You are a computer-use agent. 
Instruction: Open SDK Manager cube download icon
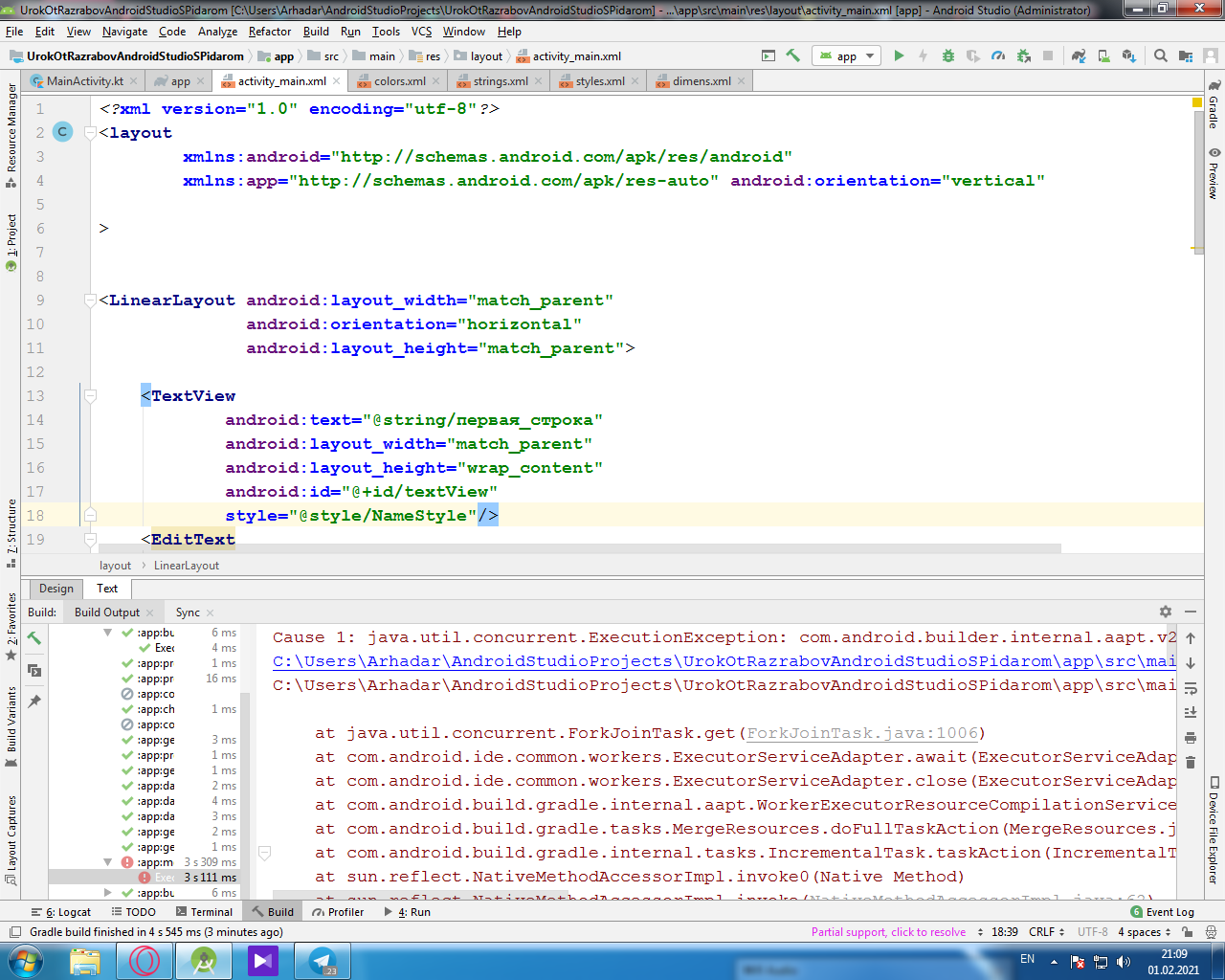coord(1128,56)
